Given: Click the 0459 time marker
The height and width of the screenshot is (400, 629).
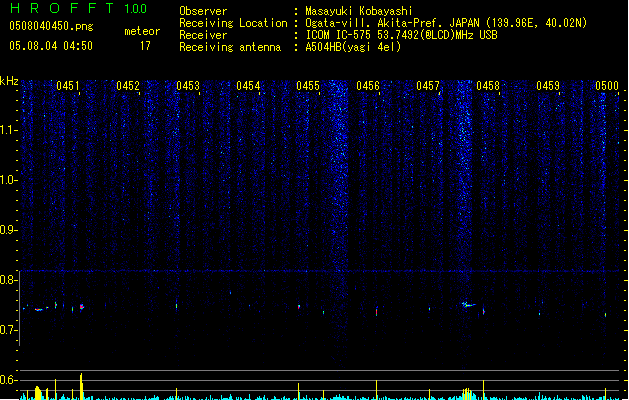Looking at the screenshot, I should [x=548, y=85].
